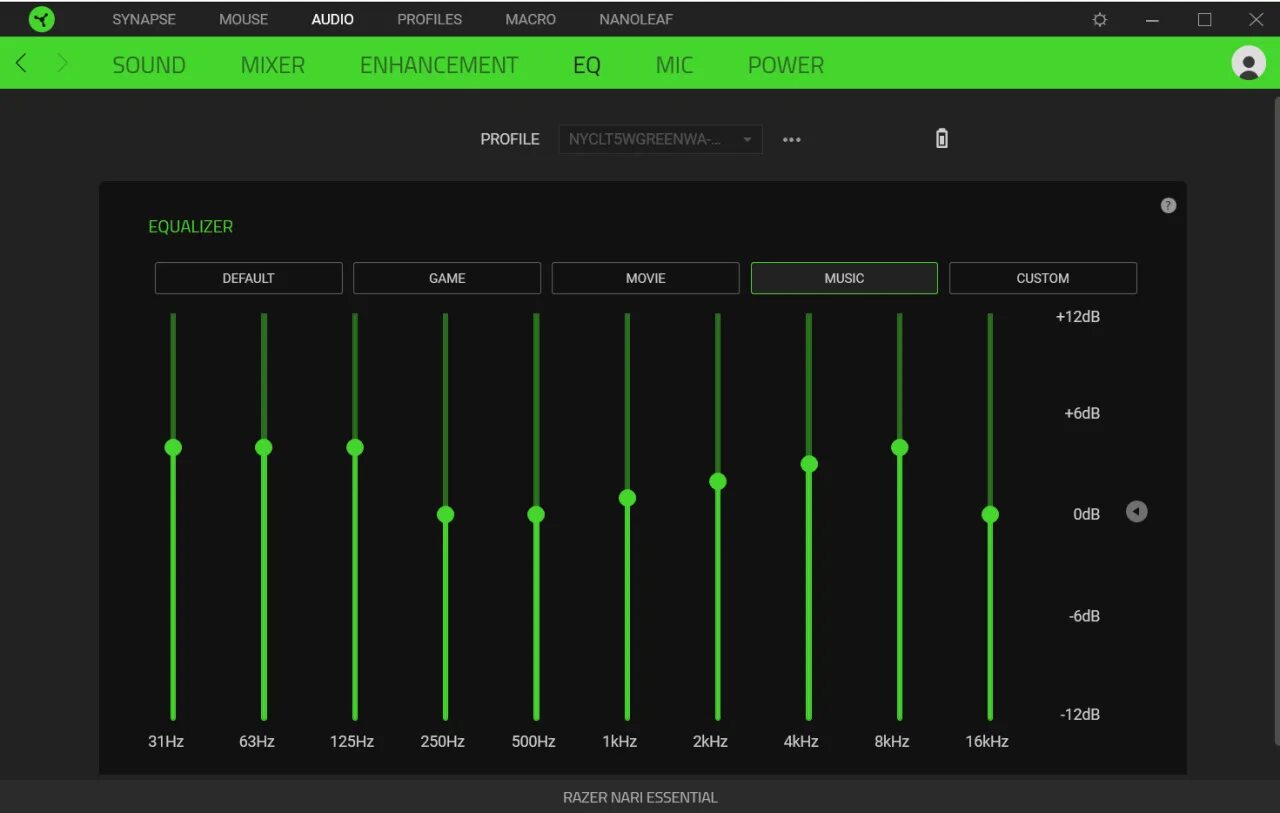Choose the CUSTOM equalizer preset

click(x=1043, y=278)
